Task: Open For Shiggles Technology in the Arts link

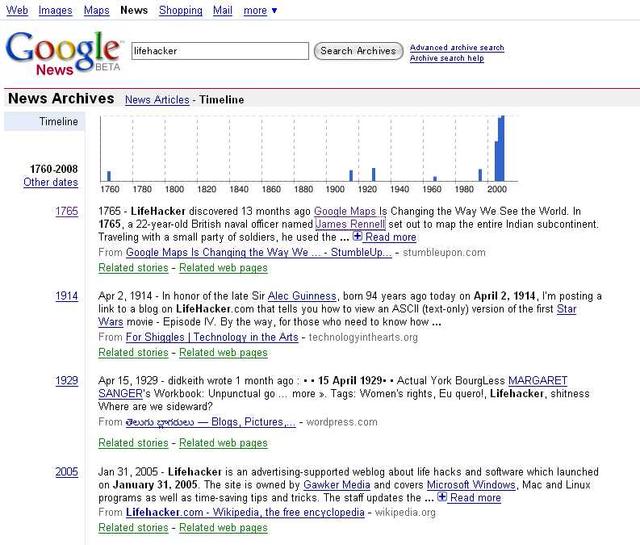Action: pos(212,337)
